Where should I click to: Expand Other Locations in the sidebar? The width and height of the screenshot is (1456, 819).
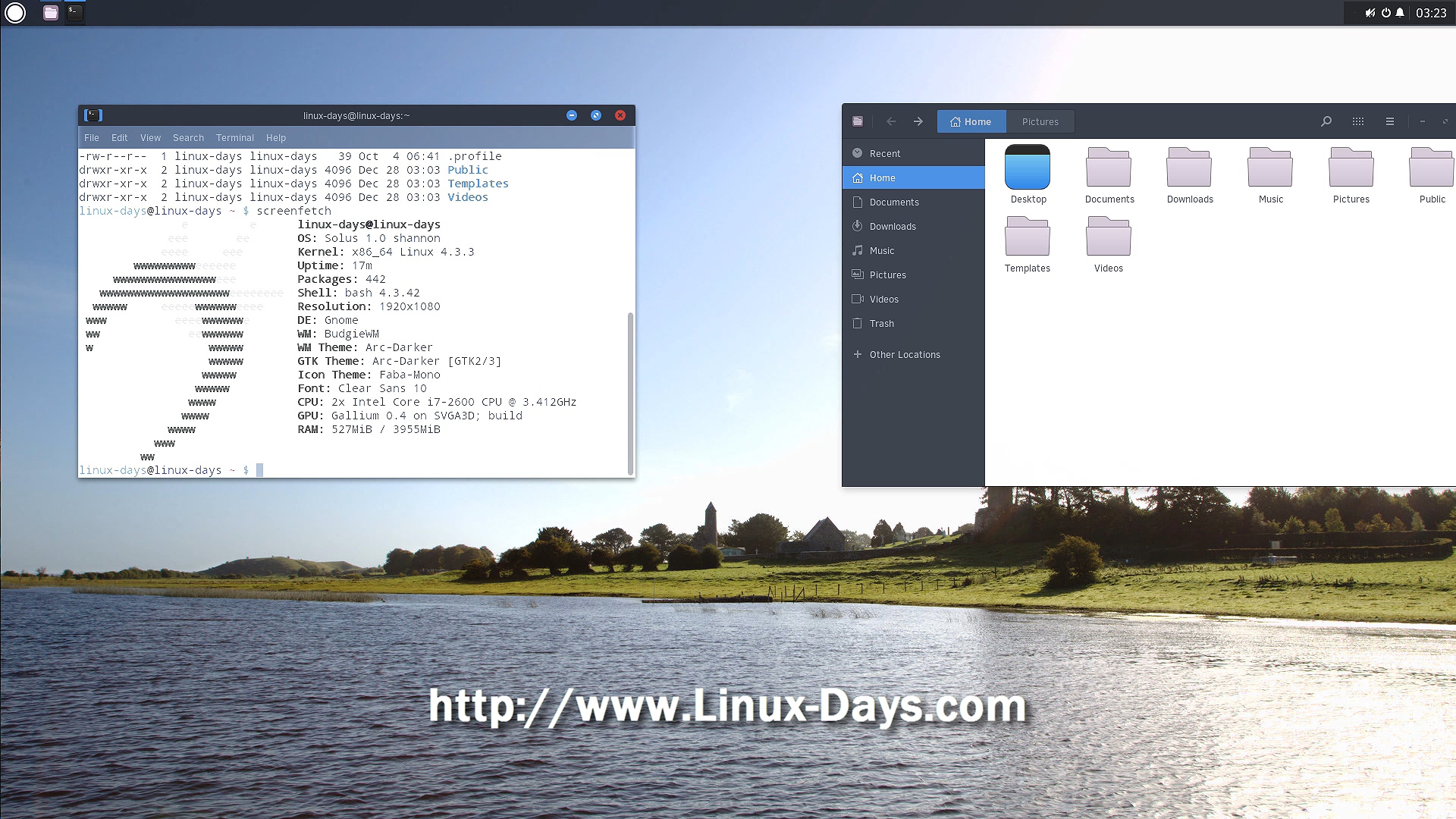point(904,354)
